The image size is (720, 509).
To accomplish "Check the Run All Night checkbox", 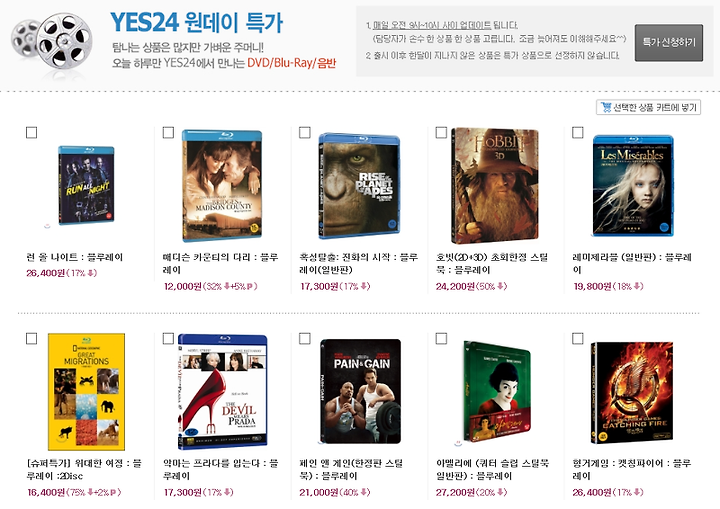I will point(31,133).
